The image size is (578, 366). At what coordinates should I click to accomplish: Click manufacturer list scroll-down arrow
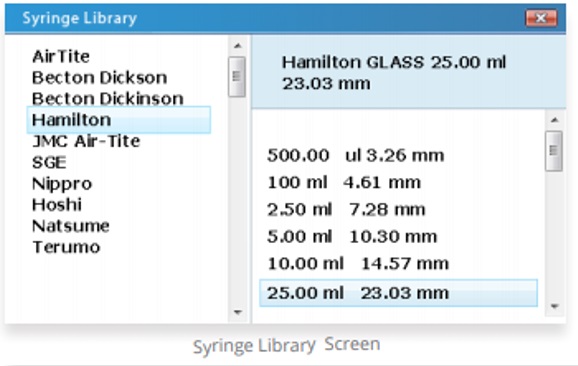(x=238, y=313)
